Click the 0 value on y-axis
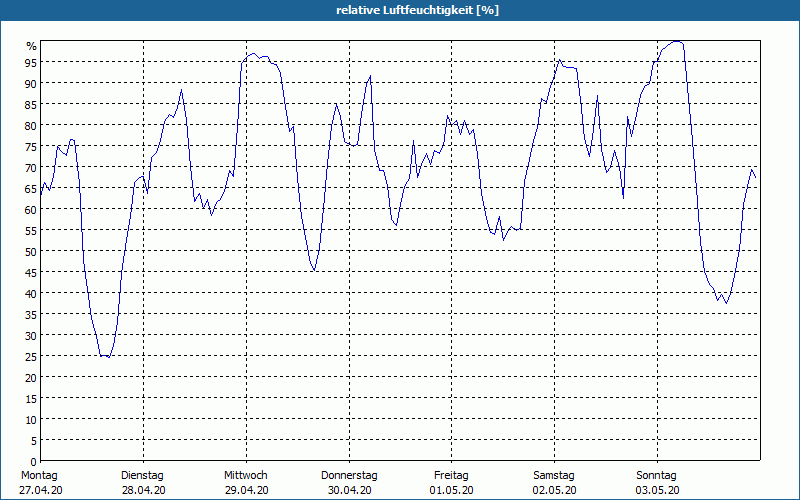The height and width of the screenshot is (500, 800). click(x=34, y=462)
